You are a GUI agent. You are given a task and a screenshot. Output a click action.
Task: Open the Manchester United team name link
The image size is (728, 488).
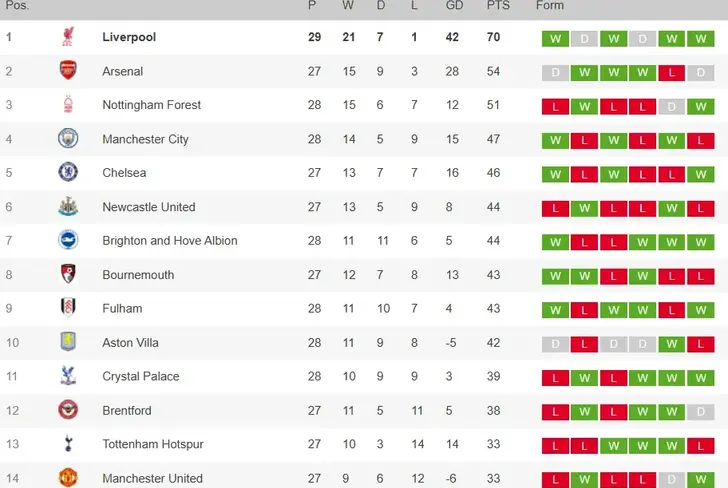(152, 479)
